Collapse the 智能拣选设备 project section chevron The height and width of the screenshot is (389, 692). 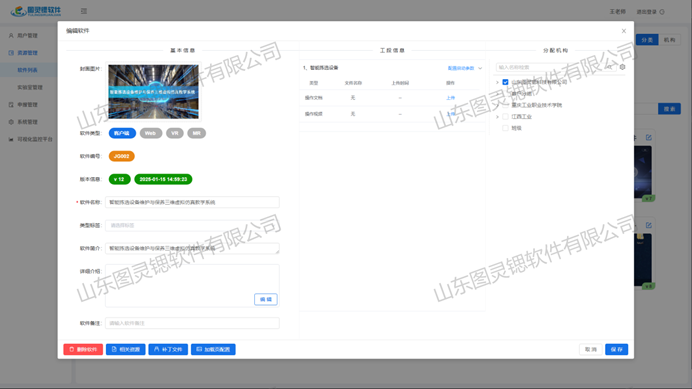click(480, 68)
